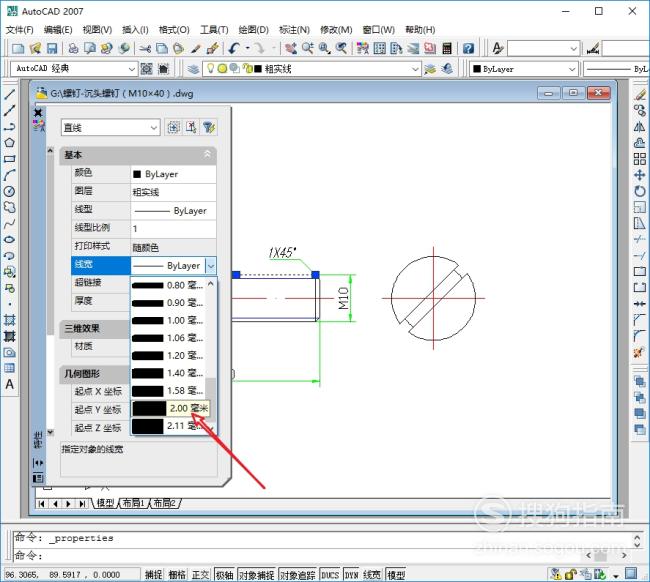Open the 修改(M) menu
650x582 pixels.
tap(336, 30)
